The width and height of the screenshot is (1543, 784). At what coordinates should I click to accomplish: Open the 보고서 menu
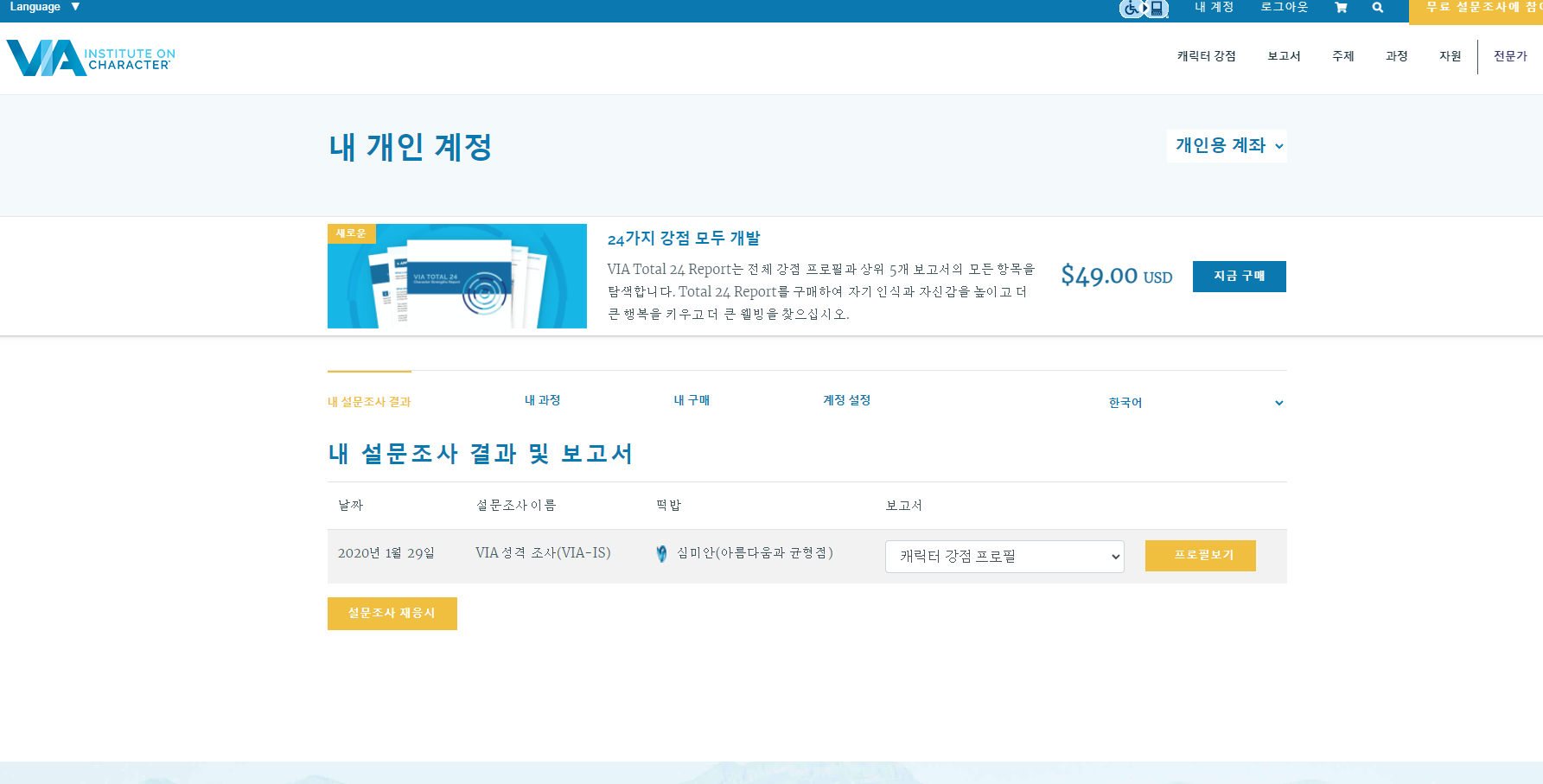point(1284,56)
